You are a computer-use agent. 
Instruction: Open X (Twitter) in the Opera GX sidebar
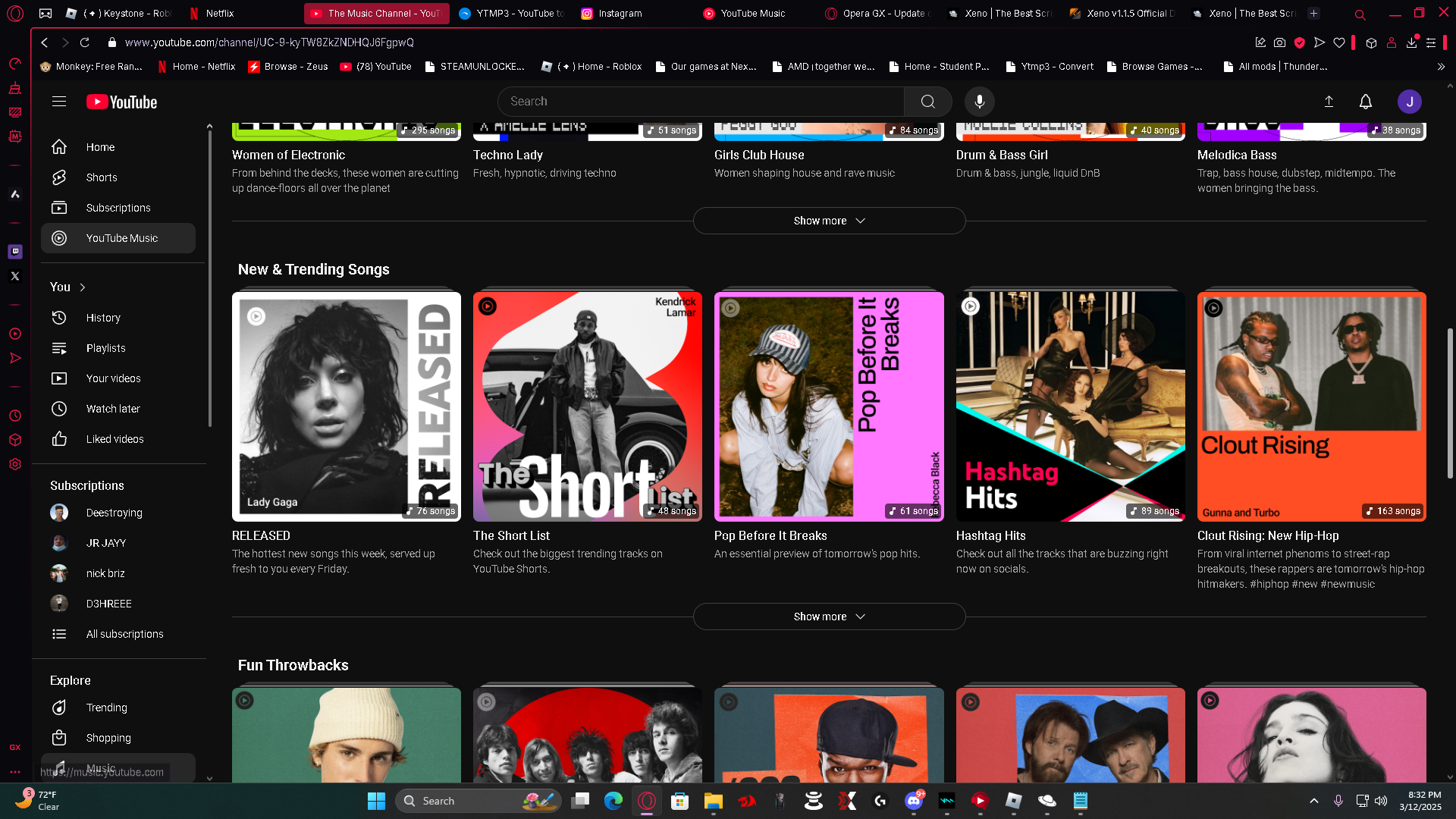(15, 276)
